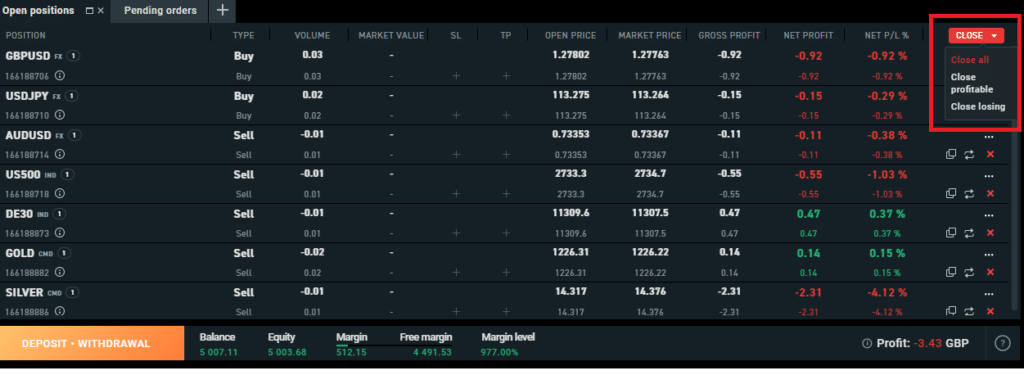Open three-dots menu for GOLD position
The height and width of the screenshot is (375, 1024).
990,254
